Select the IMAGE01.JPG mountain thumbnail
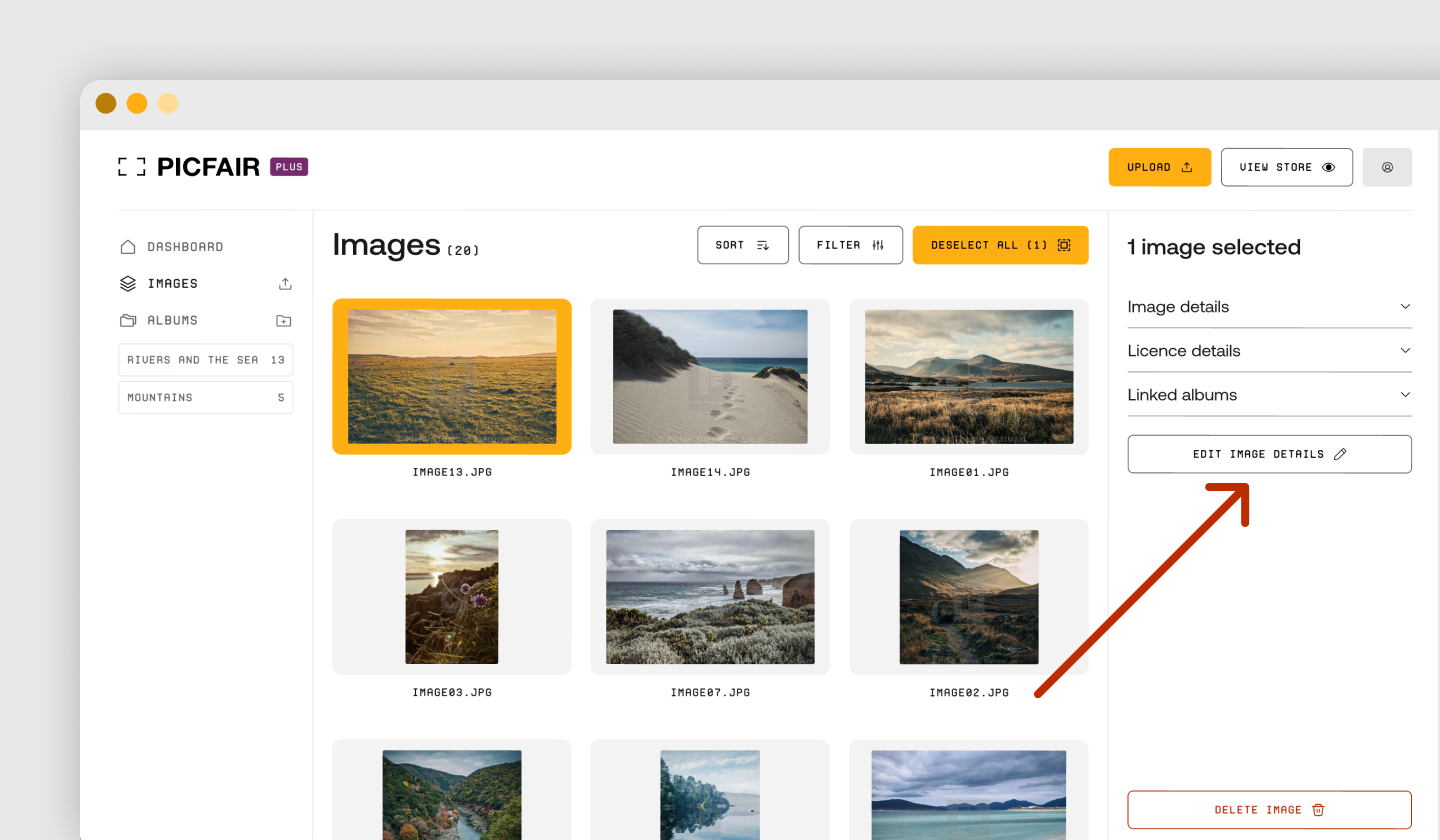This screenshot has width=1440, height=840. pos(969,377)
